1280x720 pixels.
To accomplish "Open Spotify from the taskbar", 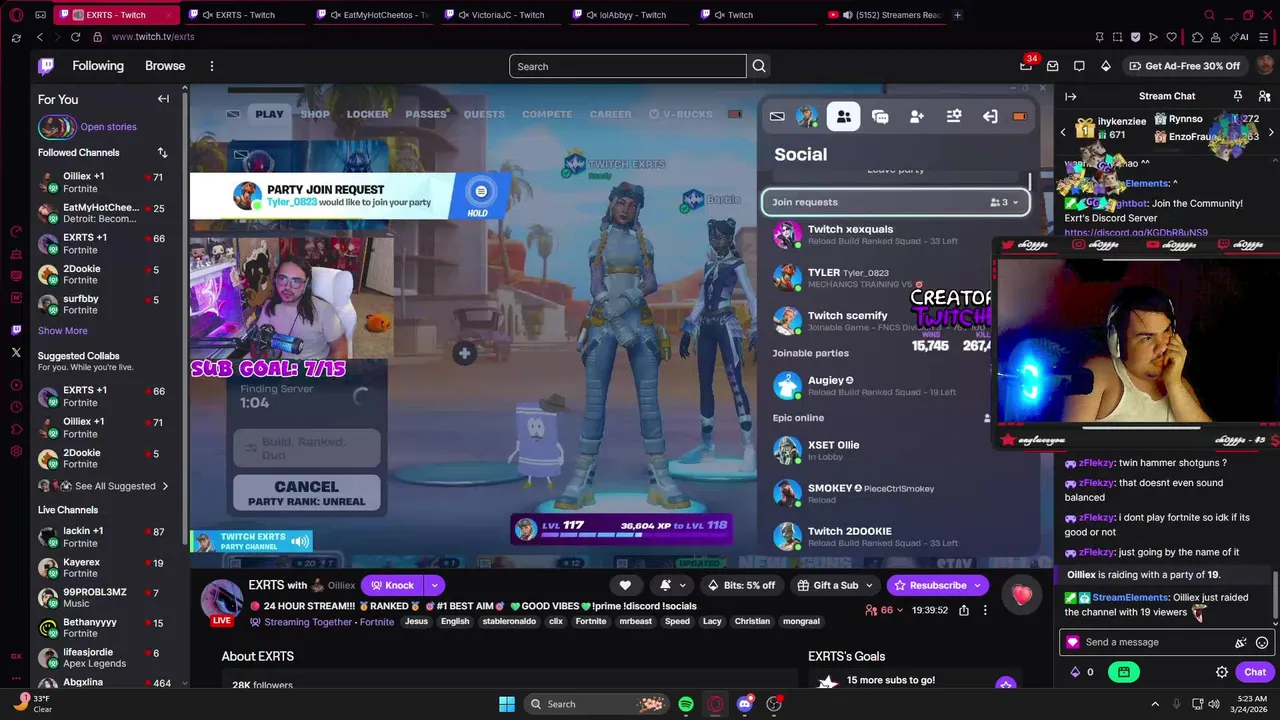I will pos(686,704).
